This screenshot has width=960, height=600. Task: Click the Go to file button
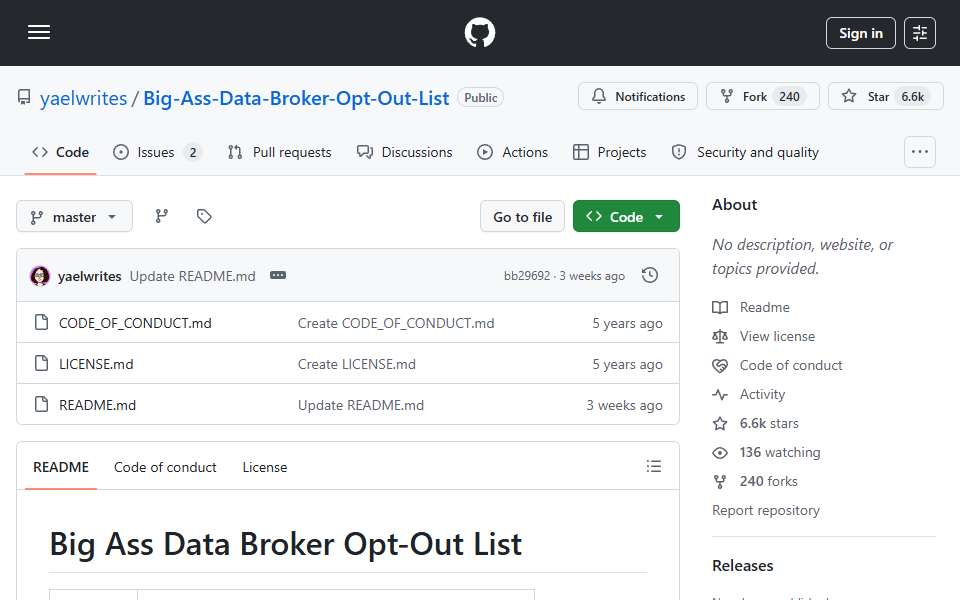pos(522,217)
